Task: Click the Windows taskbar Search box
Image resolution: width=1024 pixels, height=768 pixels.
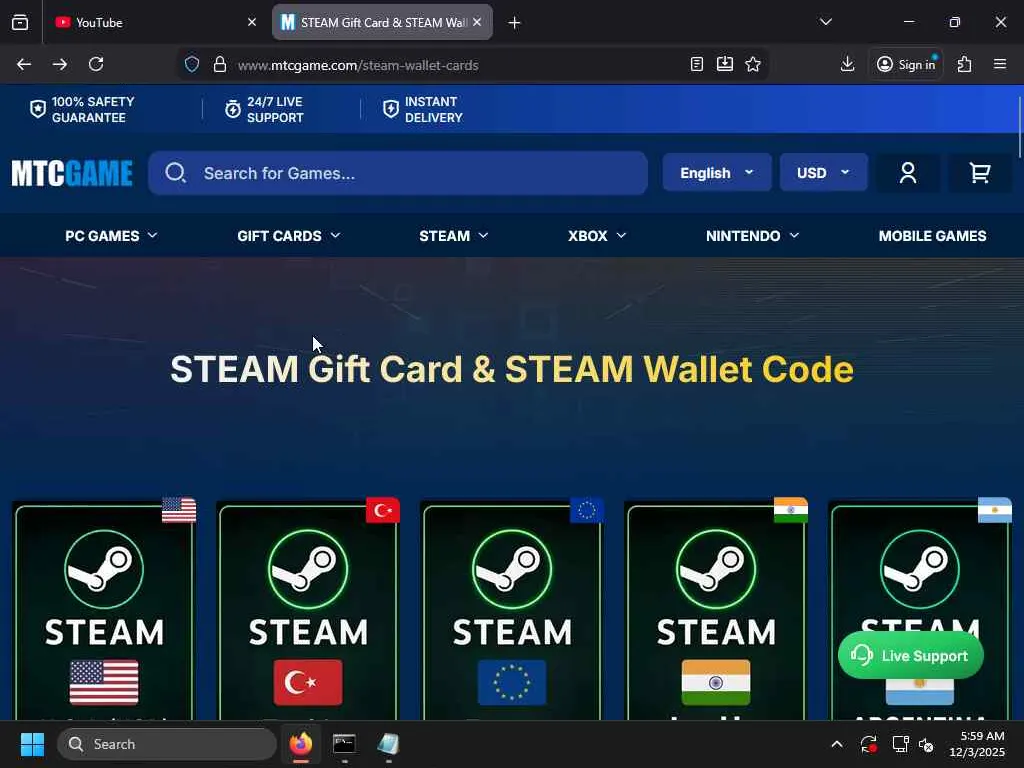Action: coord(167,744)
